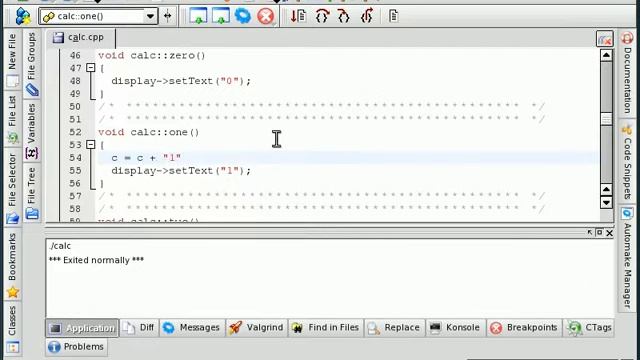Select the calc.cpp editor tab
The height and width of the screenshot is (360, 640).
80,38
